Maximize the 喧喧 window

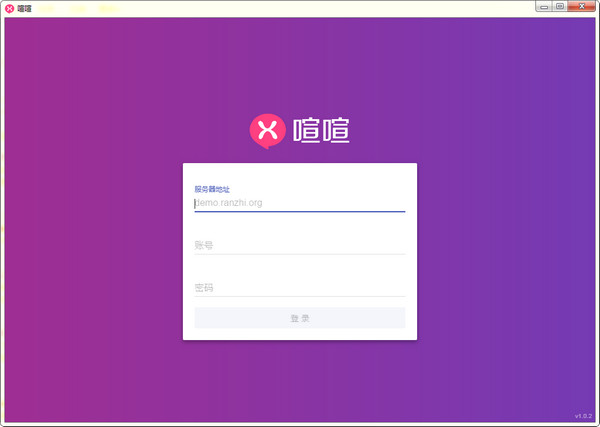pyautogui.click(x=560, y=6)
